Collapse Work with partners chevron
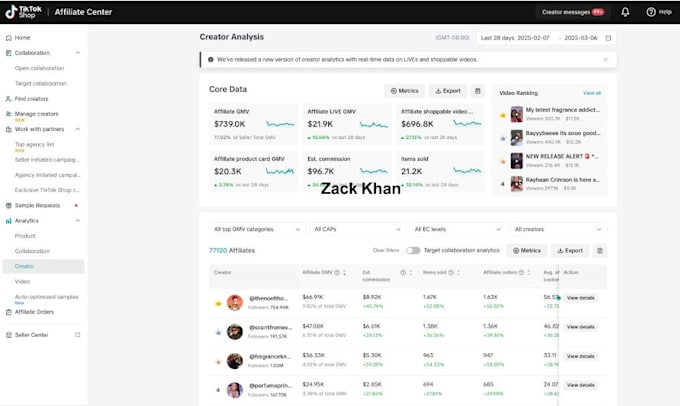 click(78, 129)
